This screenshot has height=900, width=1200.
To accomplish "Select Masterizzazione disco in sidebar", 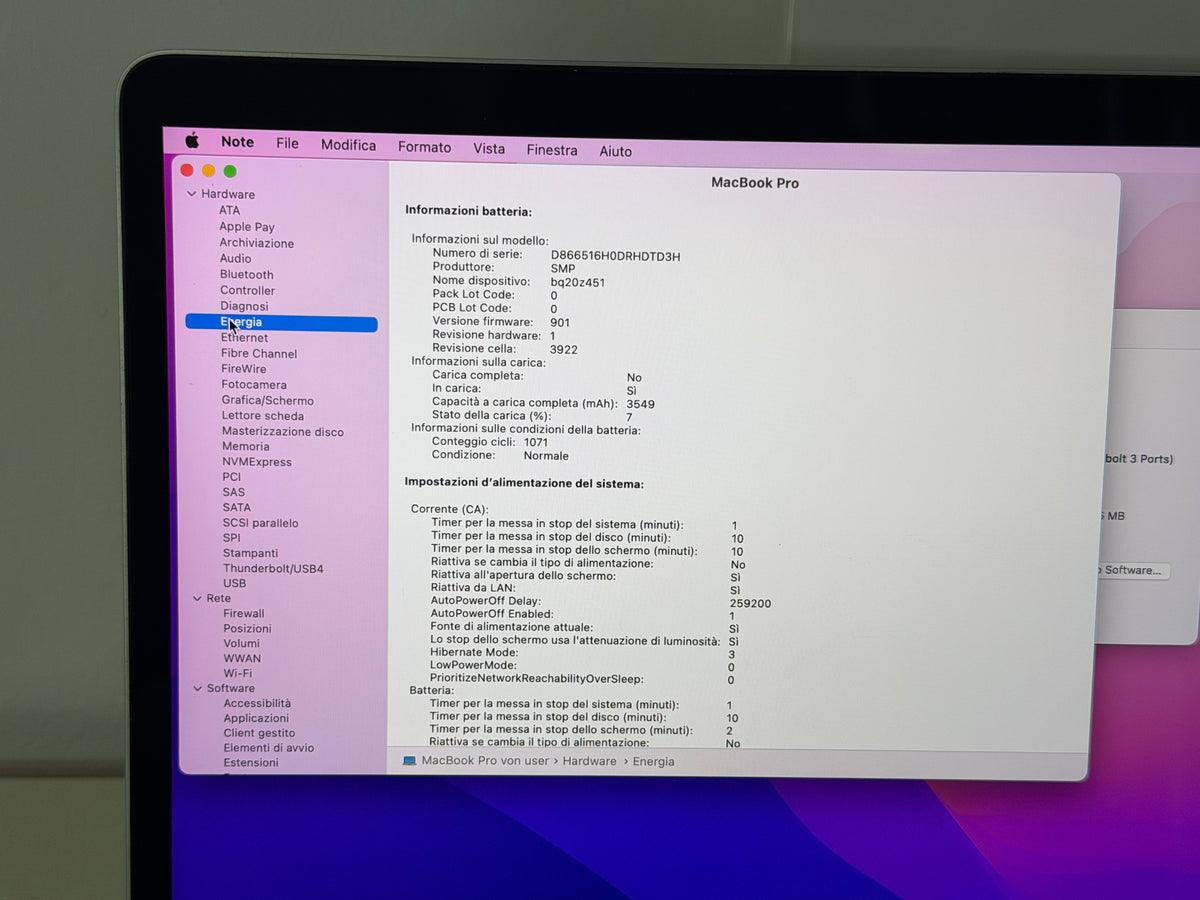I will pyautogui.click(x=283, y=432).
